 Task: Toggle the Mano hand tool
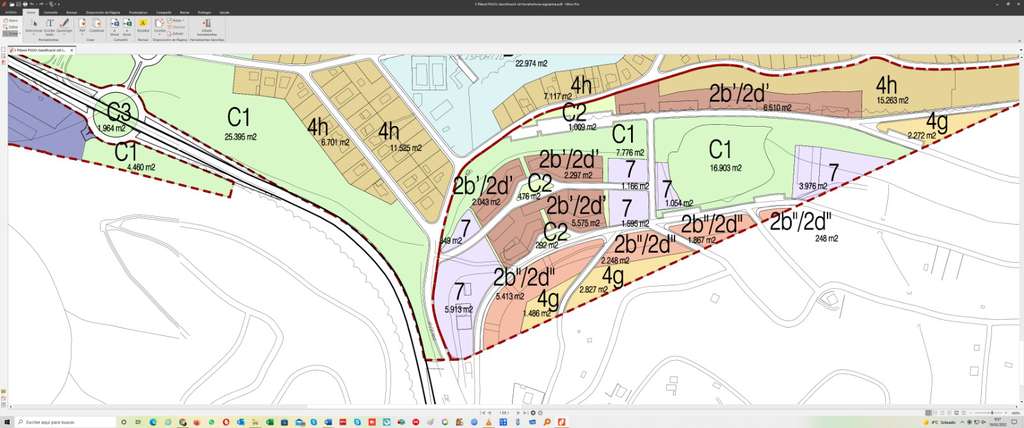click(11, 20)
